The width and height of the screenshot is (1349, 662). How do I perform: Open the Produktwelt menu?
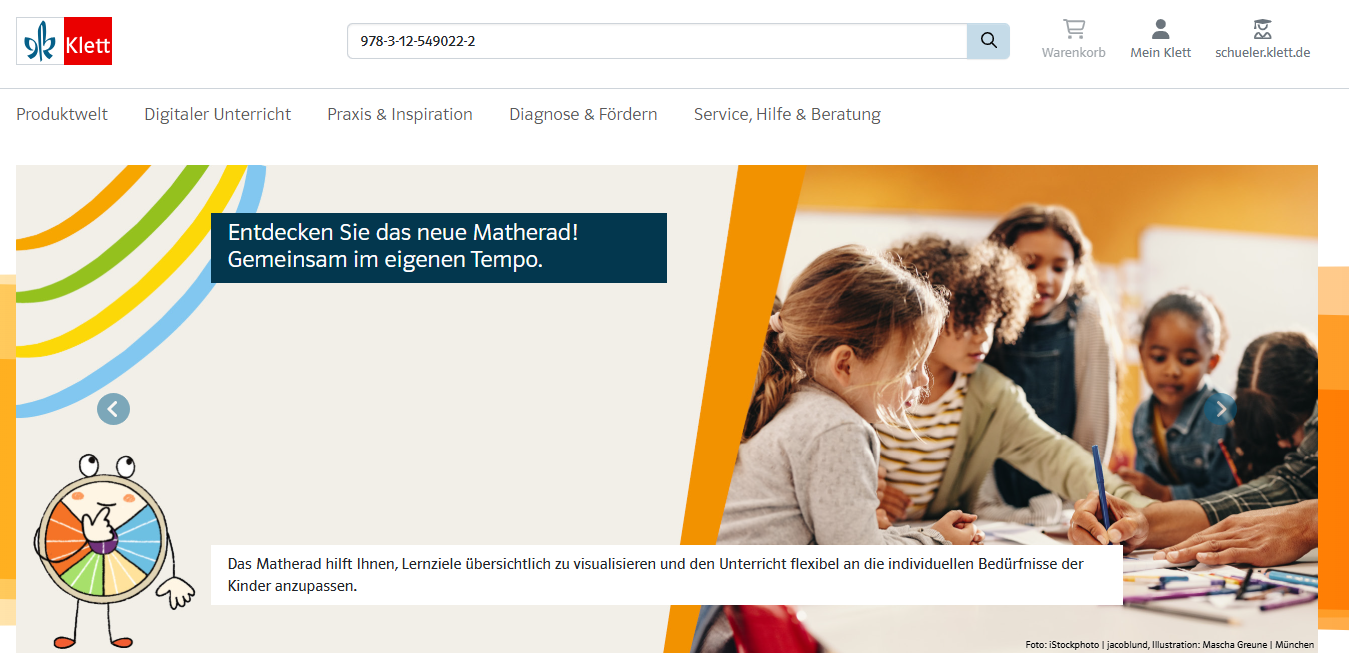62,114
